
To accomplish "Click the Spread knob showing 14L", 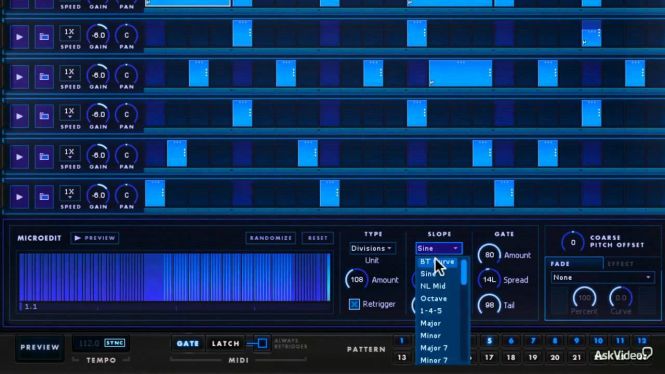I will pyautogui.click(x=489, y=279).
